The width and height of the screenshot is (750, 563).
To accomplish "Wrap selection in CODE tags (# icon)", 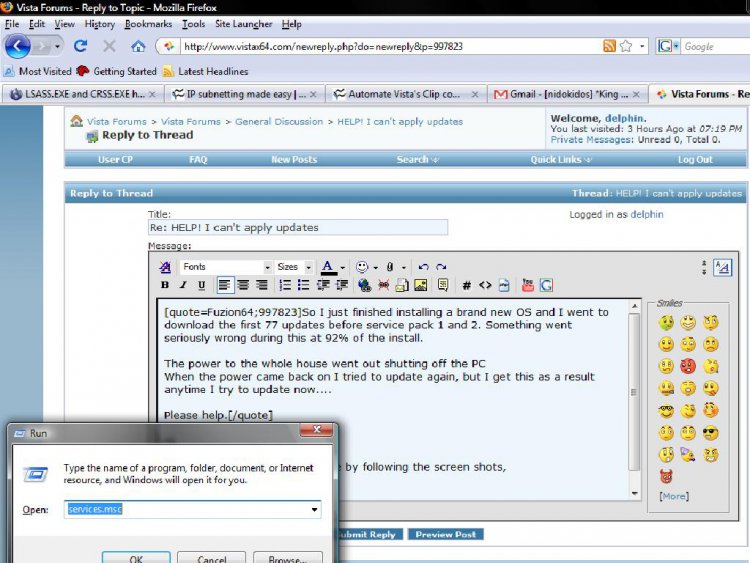I will (x=466, y=286).
